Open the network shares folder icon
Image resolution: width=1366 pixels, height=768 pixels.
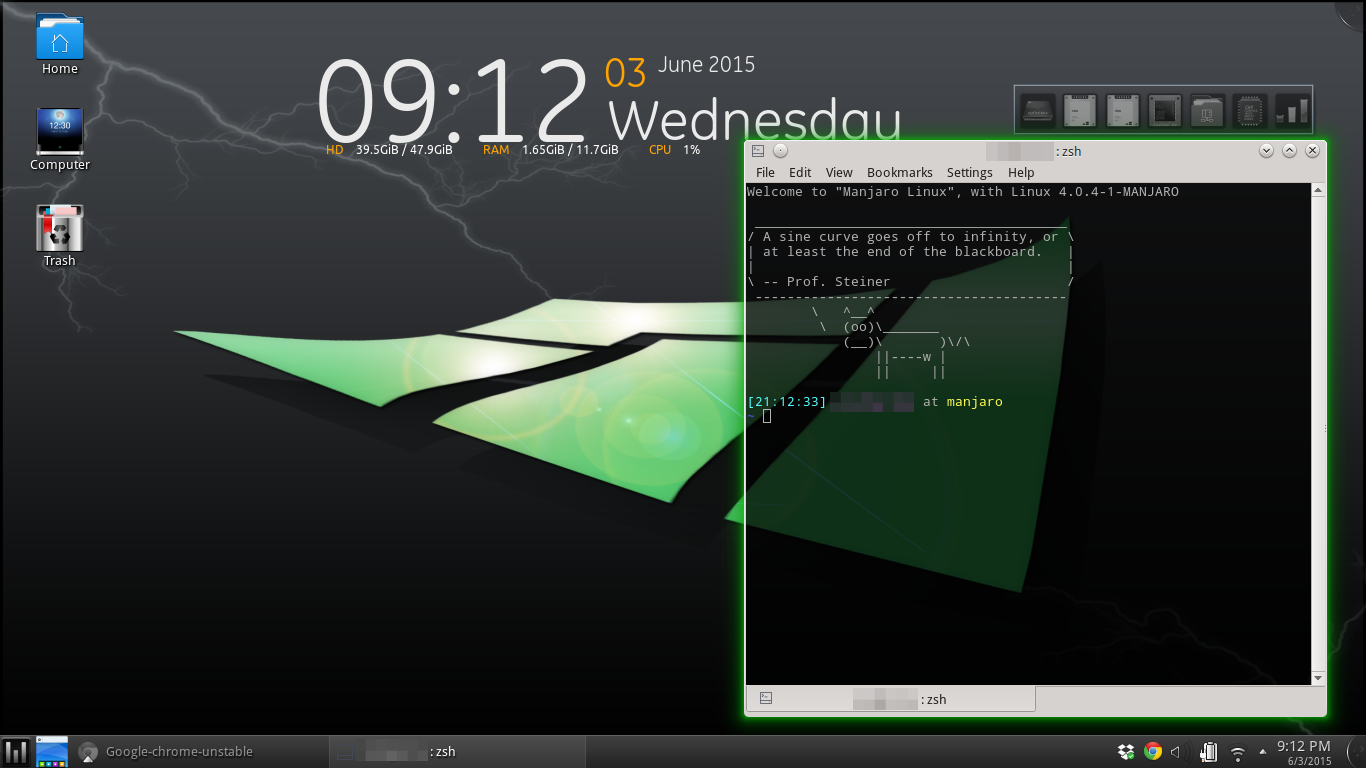(1206, 110)
